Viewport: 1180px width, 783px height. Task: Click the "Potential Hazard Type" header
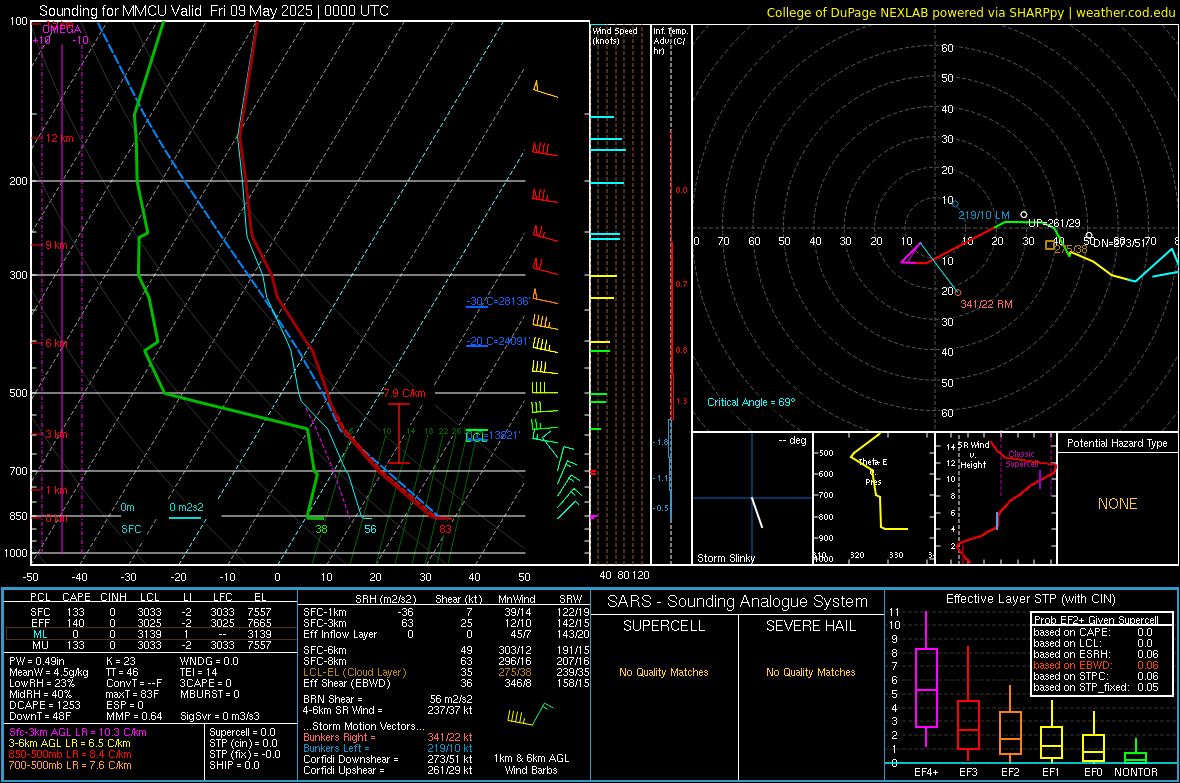click(1117, 443)
